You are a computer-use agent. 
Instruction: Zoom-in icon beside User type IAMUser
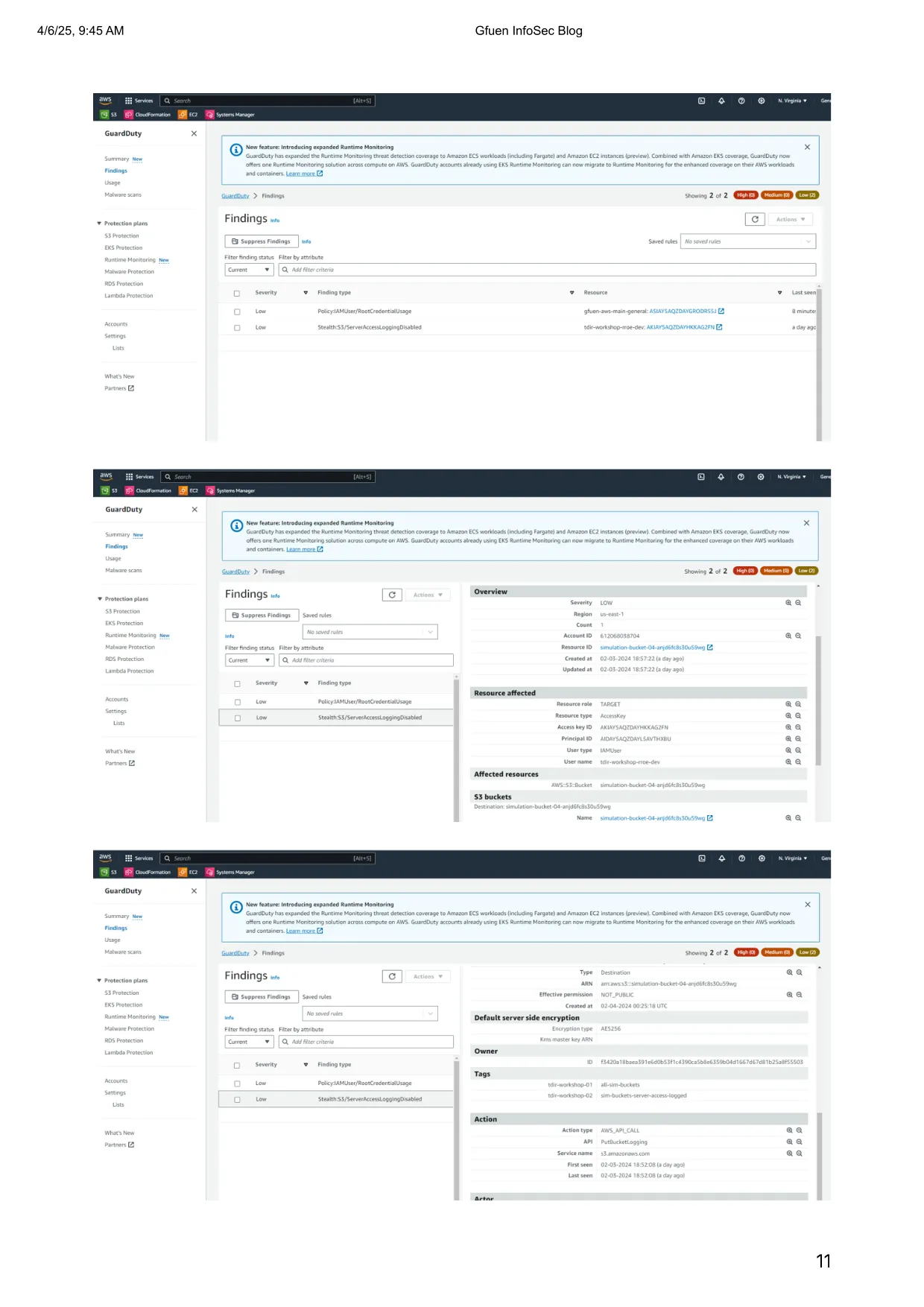tap(788, 750)
